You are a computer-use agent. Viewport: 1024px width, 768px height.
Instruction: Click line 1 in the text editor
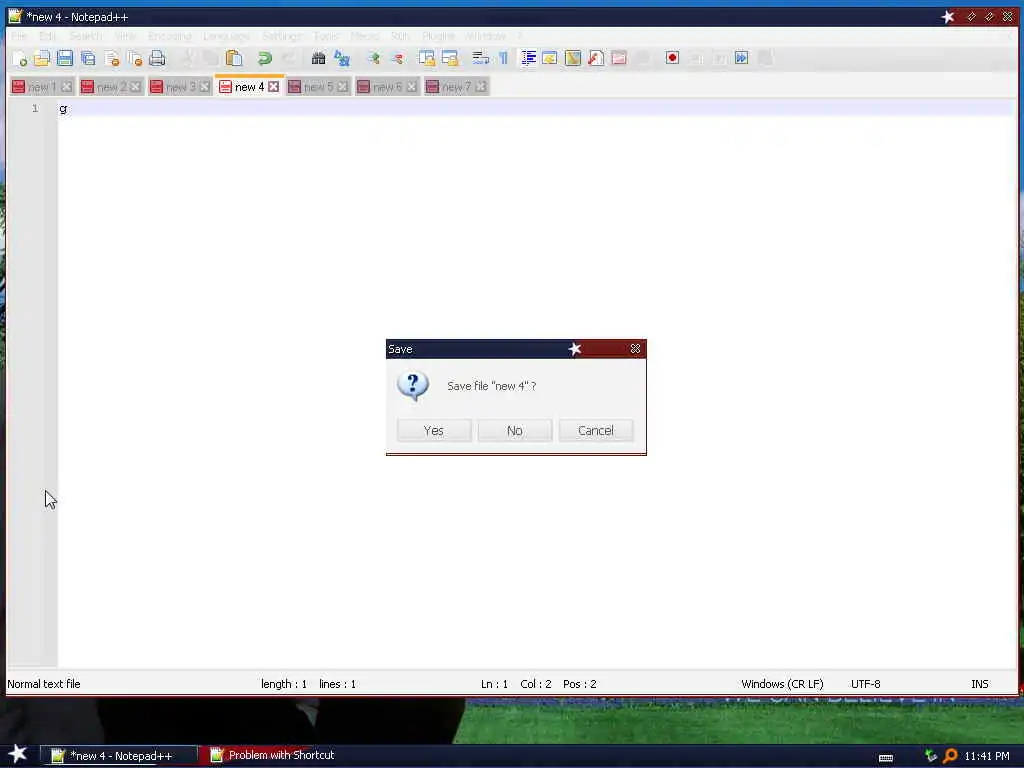coord(536,108)
